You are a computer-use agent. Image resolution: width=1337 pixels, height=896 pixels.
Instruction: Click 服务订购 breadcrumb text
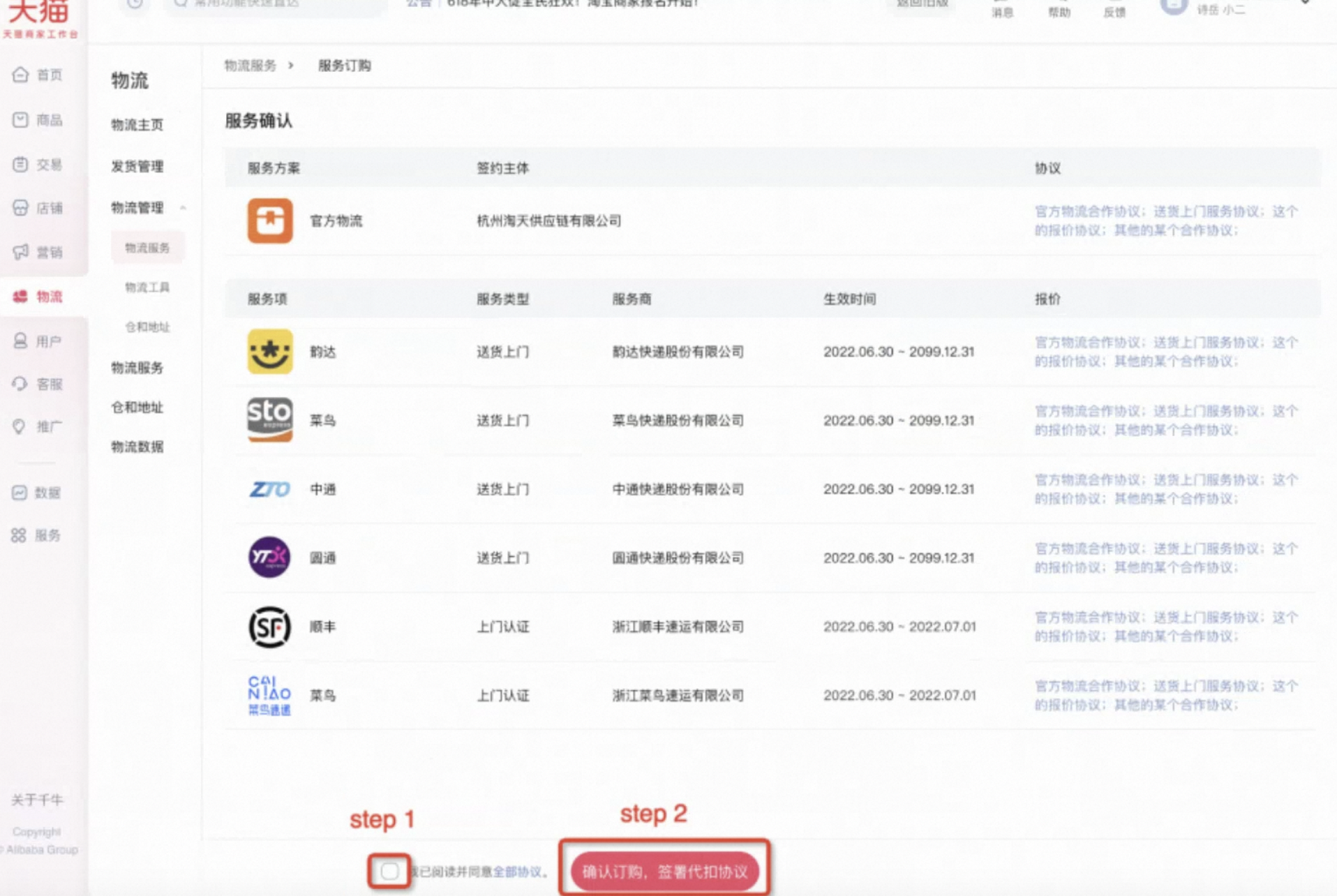click(x=345, y=66)
